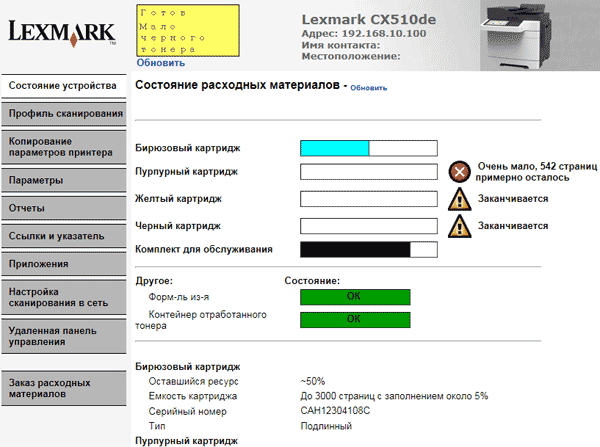
Task: Click the Подлинный type value
Action: coord(326,426)
